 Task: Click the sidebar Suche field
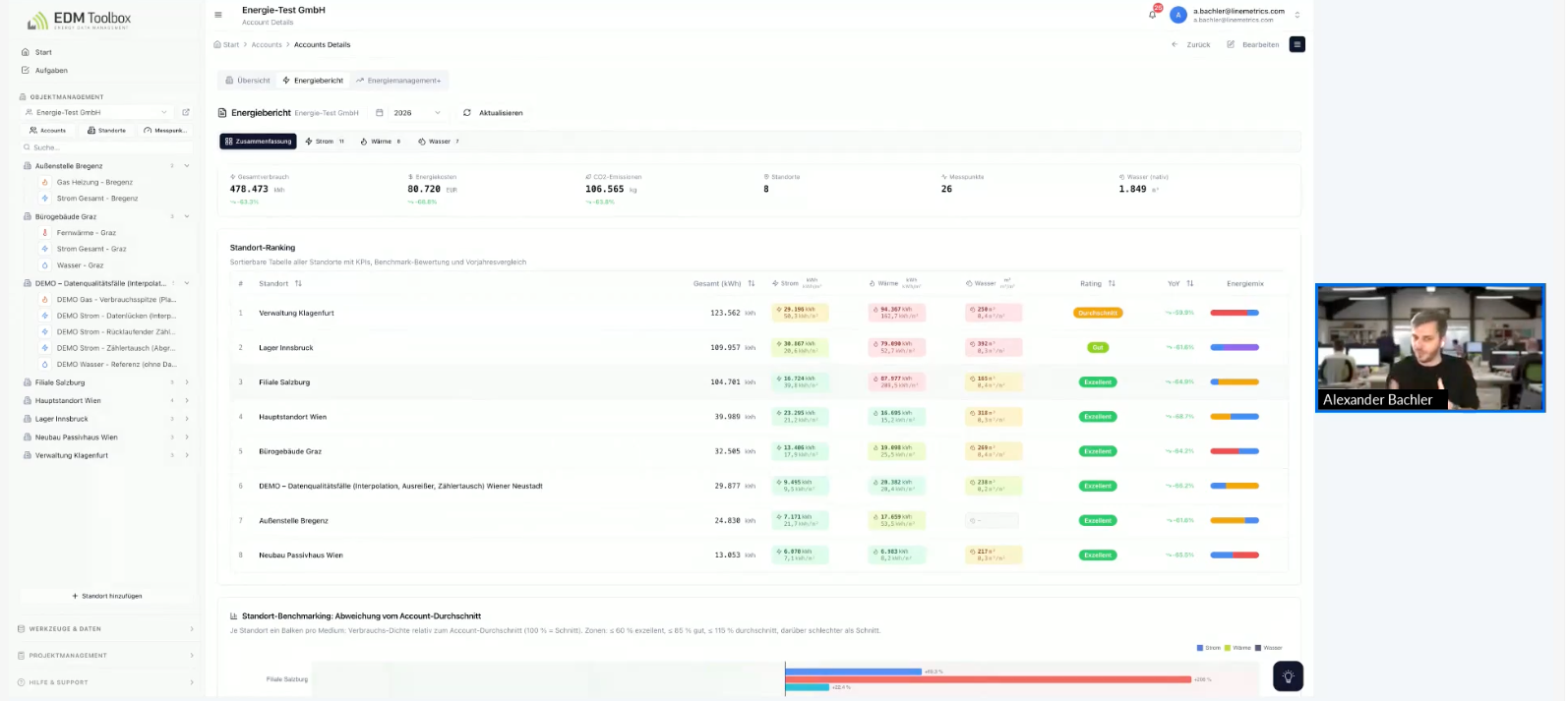pyautogui.click(x=106, y=147)
